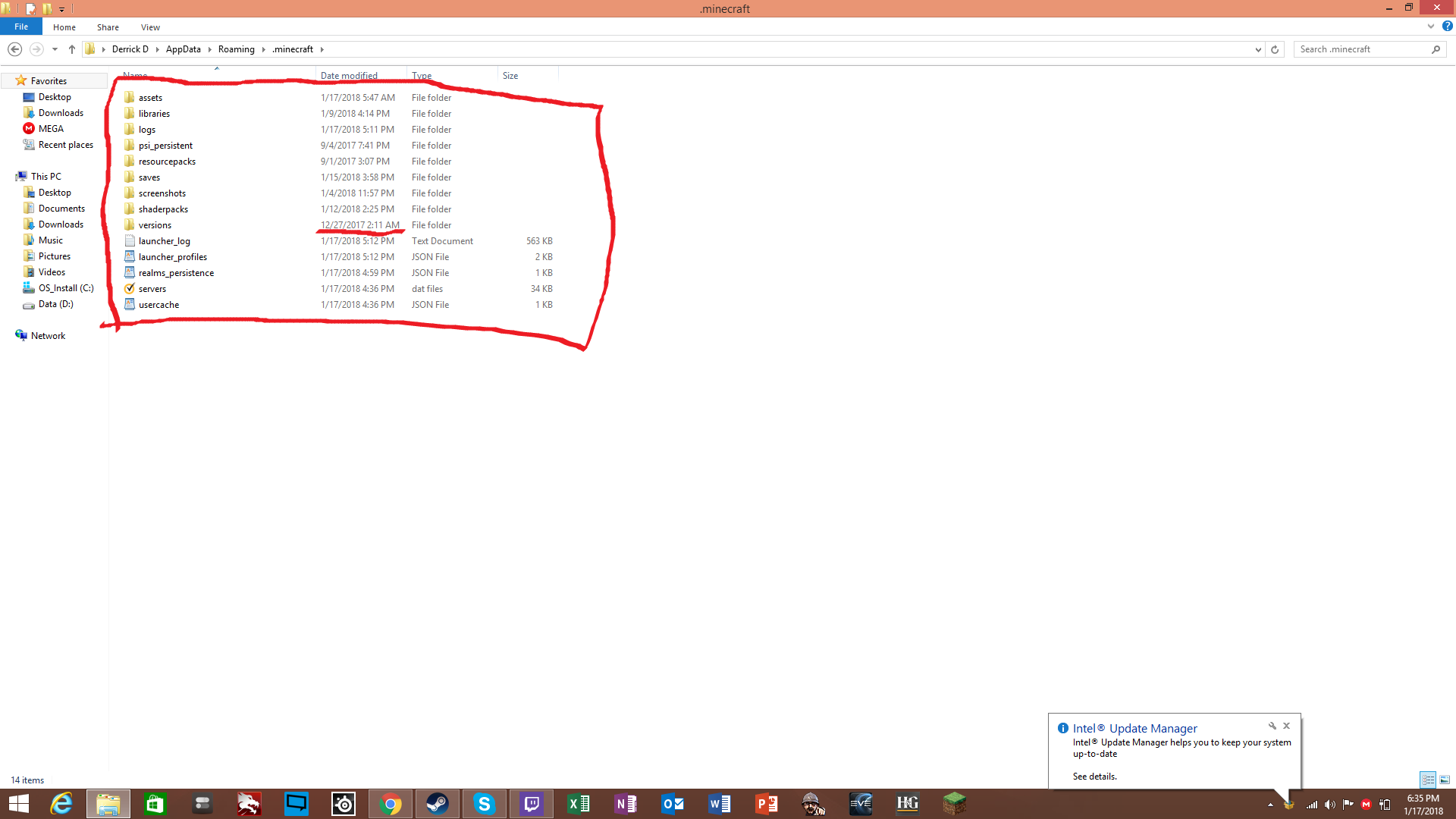Open Twitch from taskbar
The width and height of the screenshot is (1456, 819).
click(x=532, y=804)
